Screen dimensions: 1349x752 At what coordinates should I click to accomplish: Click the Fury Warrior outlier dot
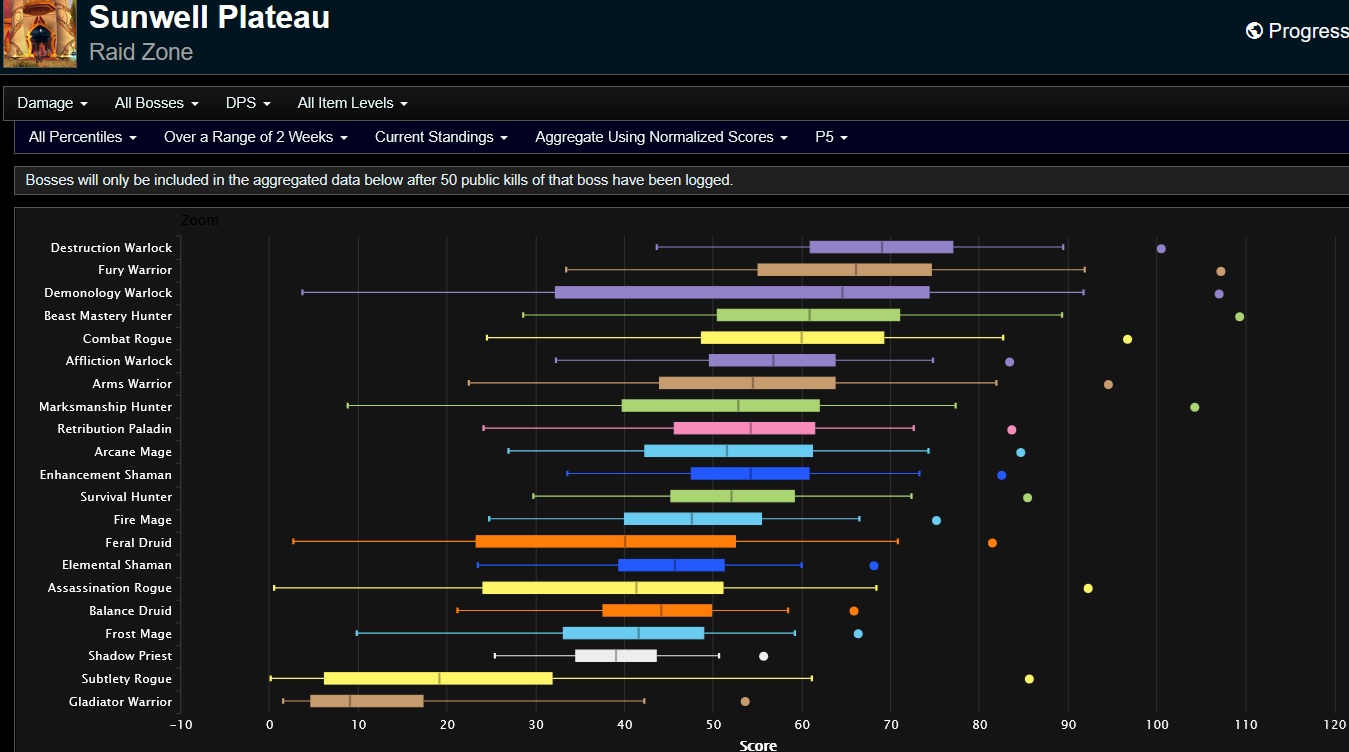(1221, 271)
